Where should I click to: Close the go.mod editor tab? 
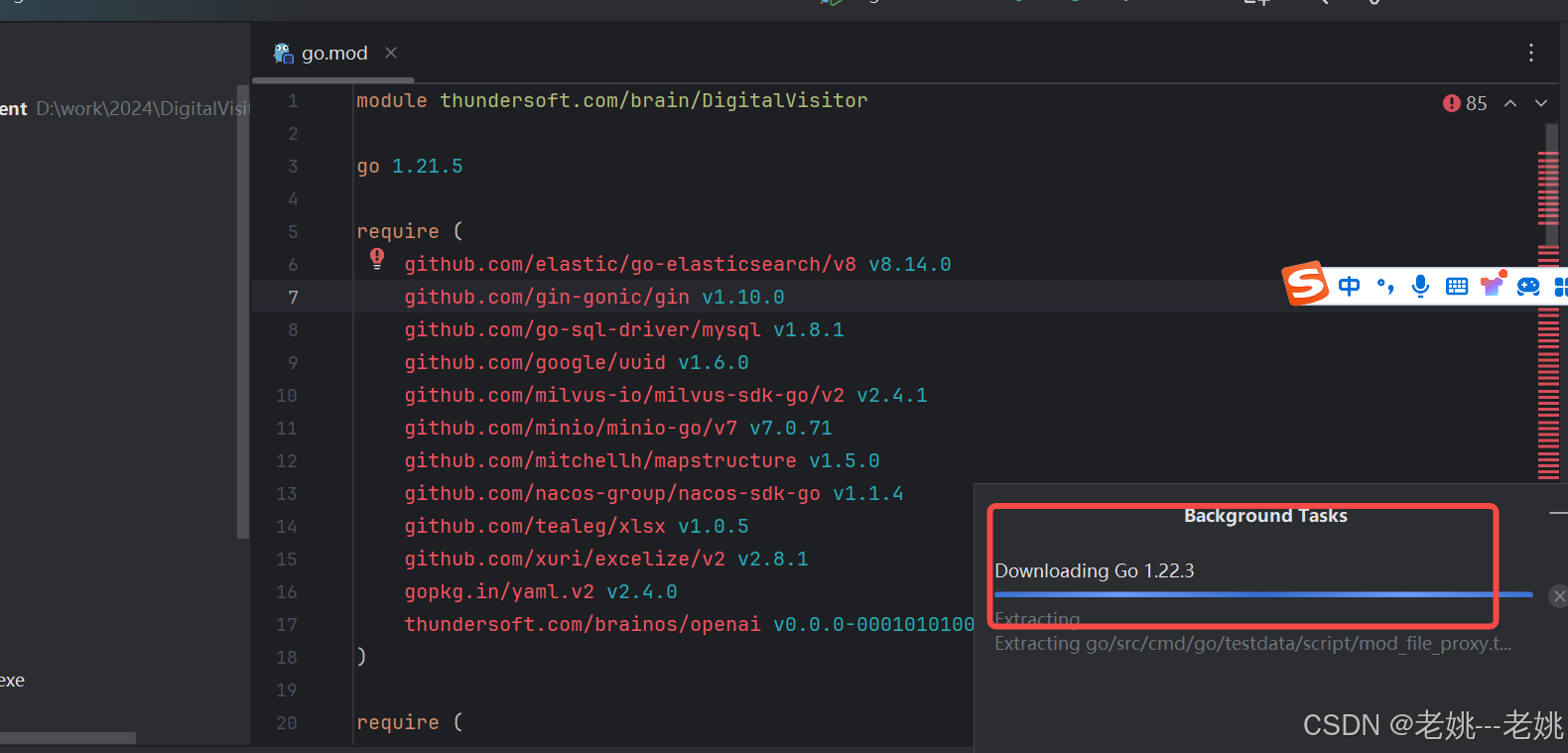pos(391,53)
